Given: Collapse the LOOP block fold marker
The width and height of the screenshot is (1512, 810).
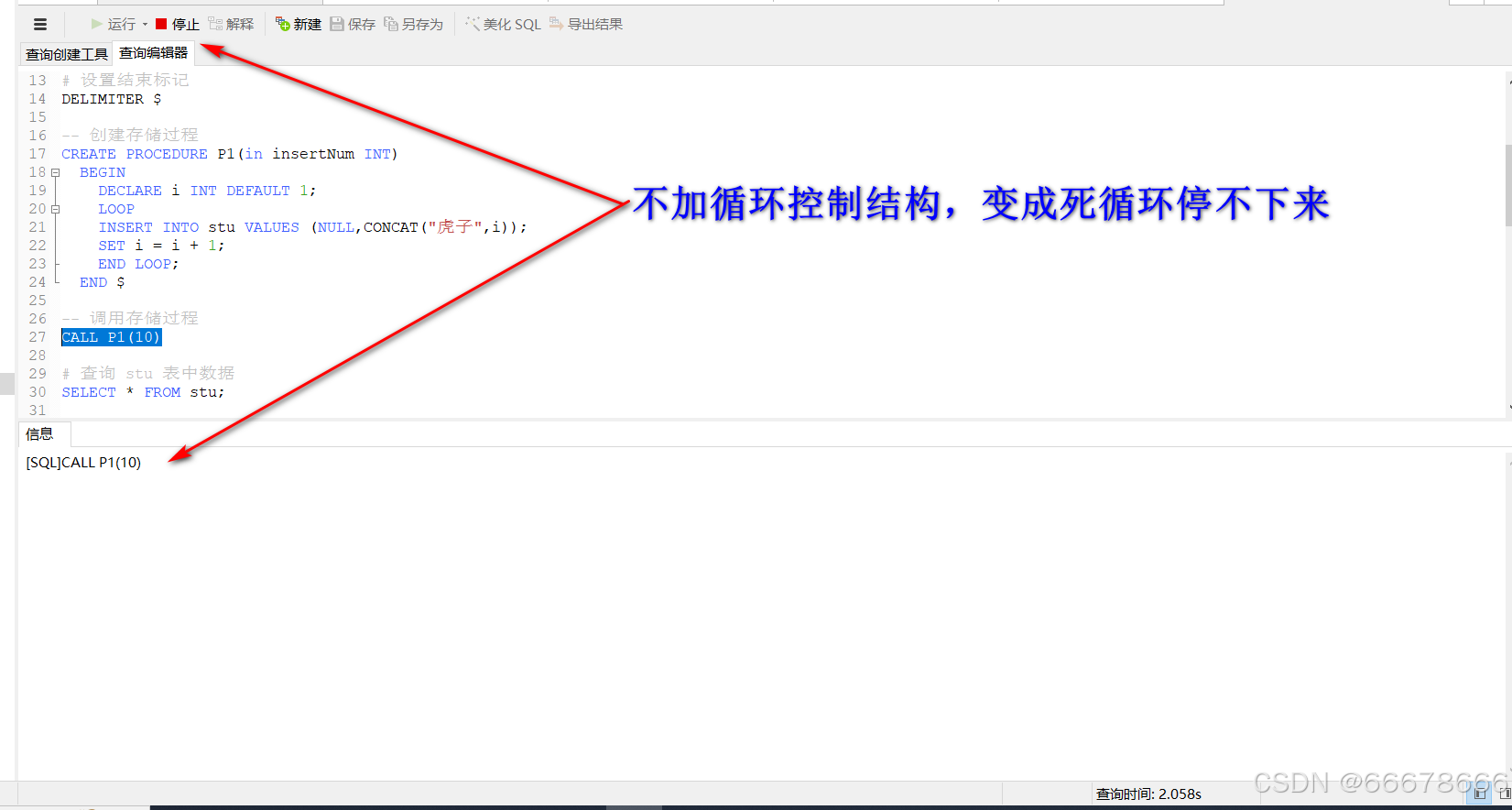Looking at the screenshot, I should pos(55,209).
